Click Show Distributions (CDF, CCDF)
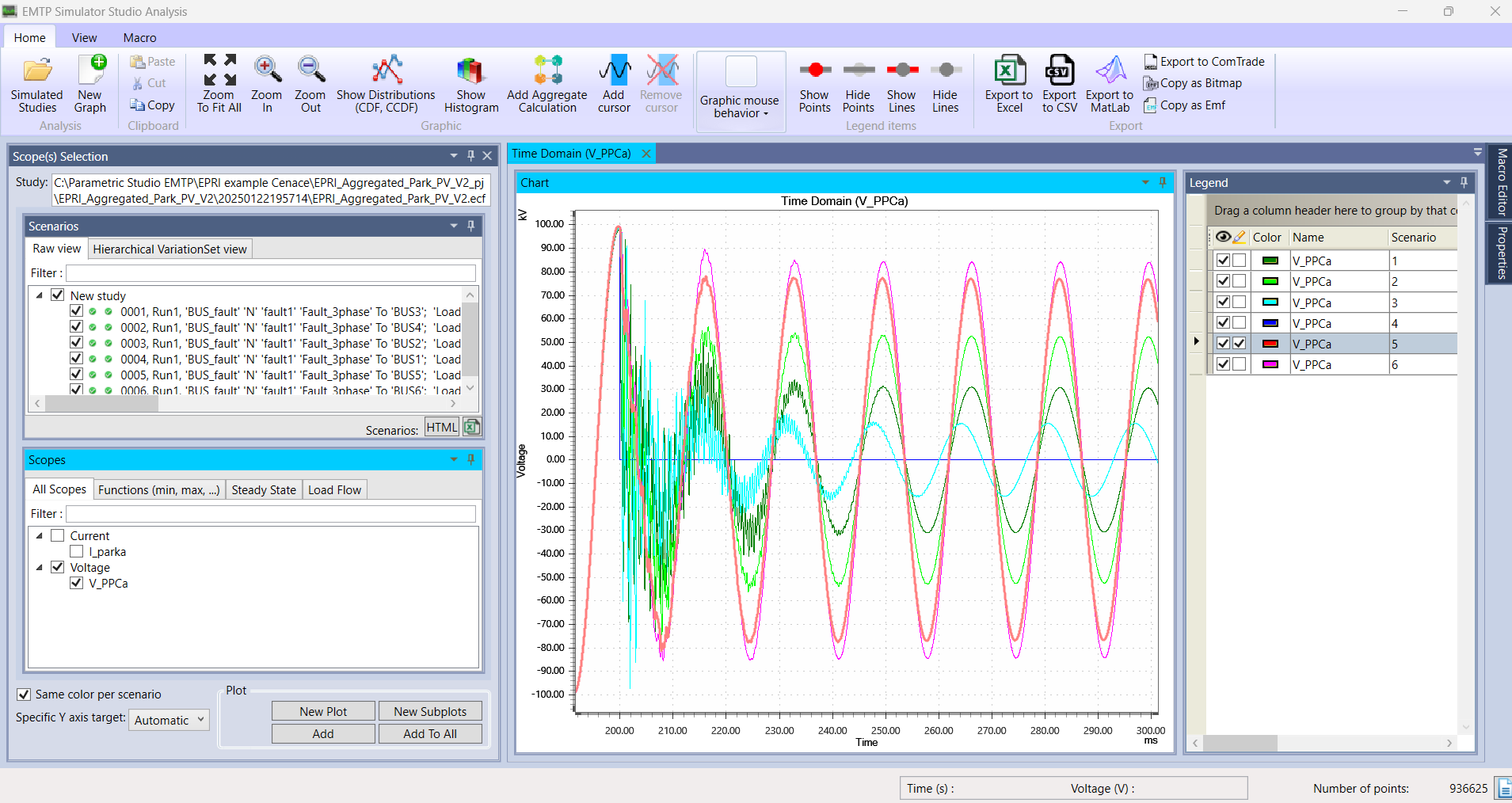The width and height of the screenshot is (1512, 803). pos(386,82)
